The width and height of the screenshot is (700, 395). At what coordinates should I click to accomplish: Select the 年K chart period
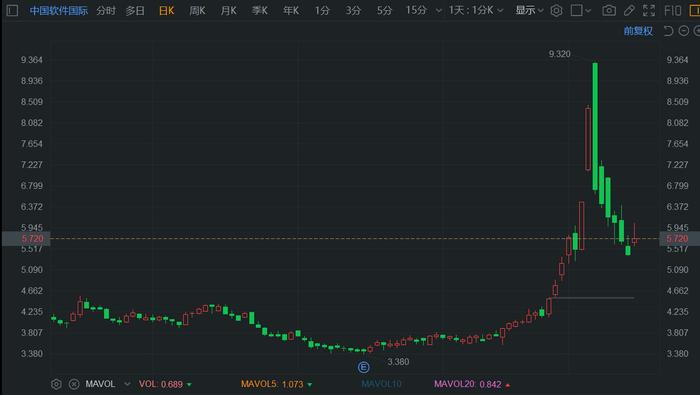pos(291,11)
